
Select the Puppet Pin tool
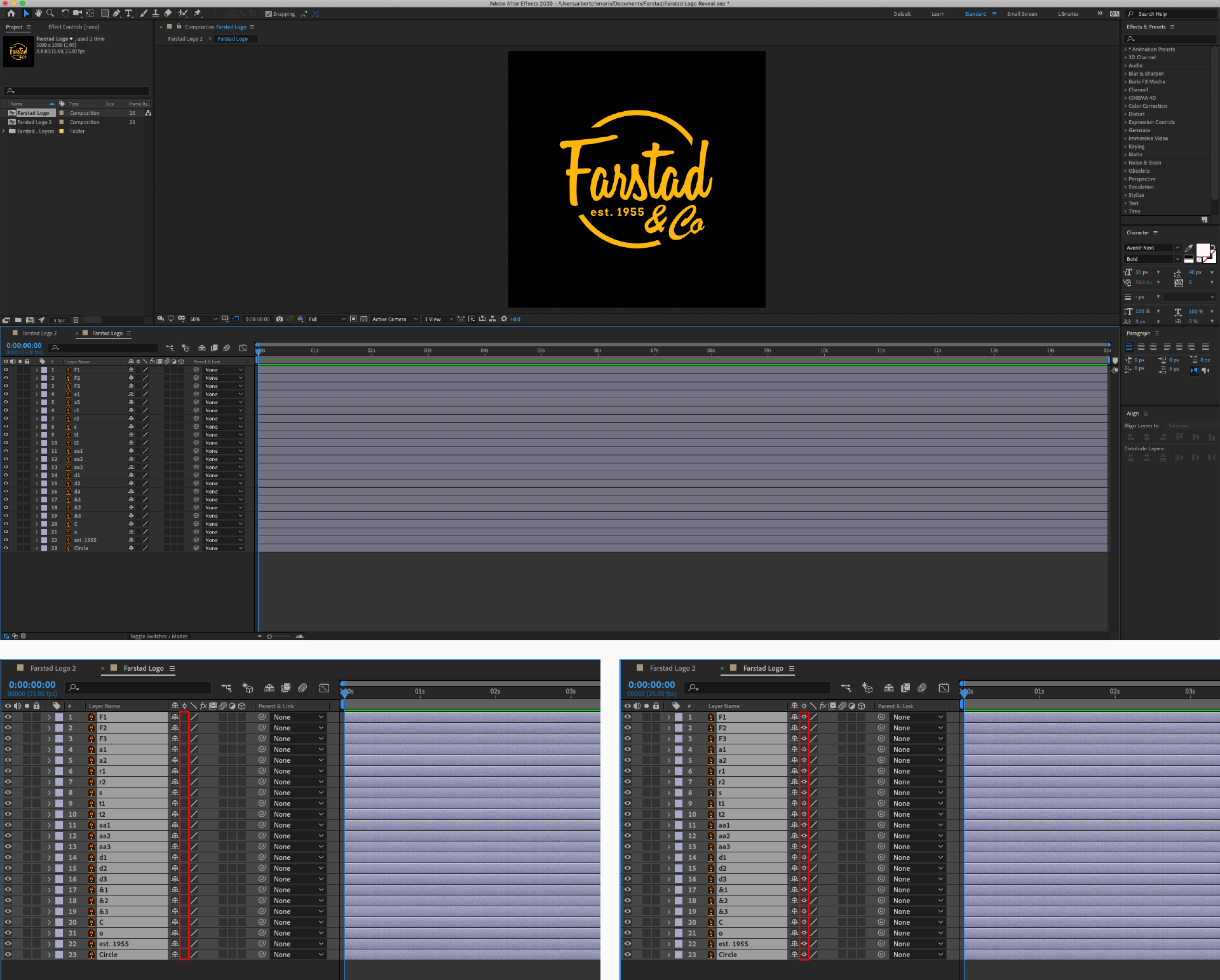pyautogui.click(x=198, y=13)
